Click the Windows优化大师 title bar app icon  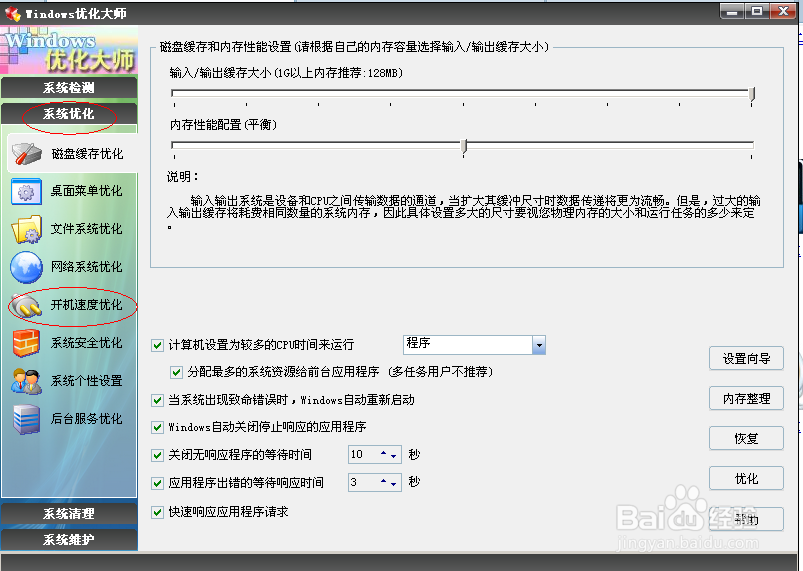13,14
